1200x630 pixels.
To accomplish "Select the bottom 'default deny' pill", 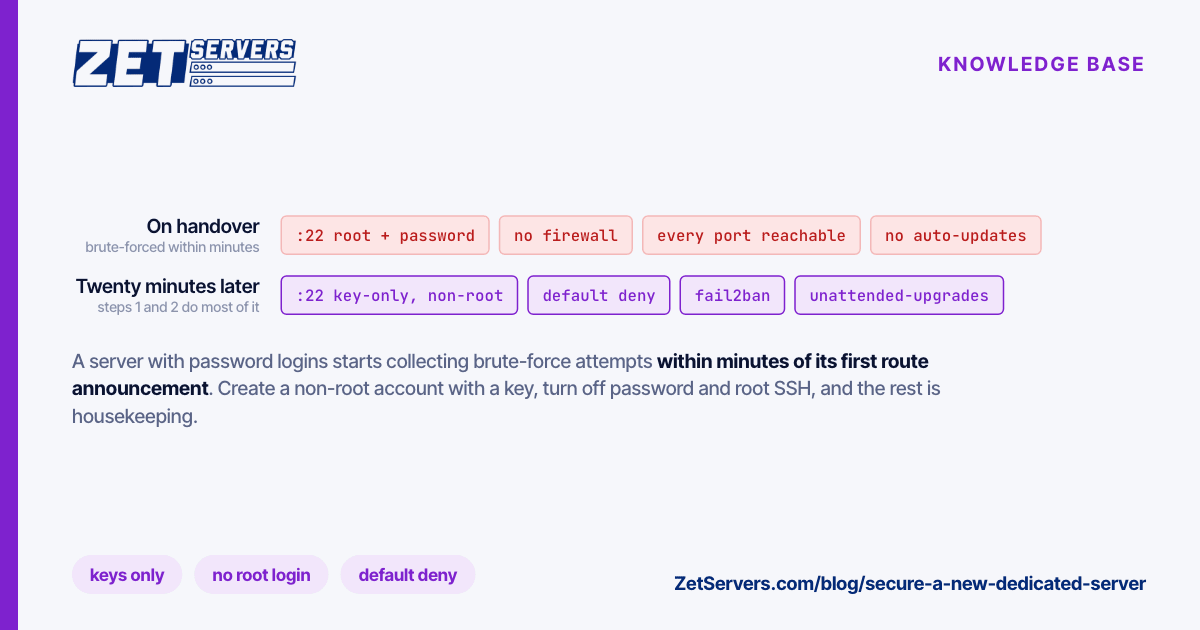I will [x=408, y=575].
